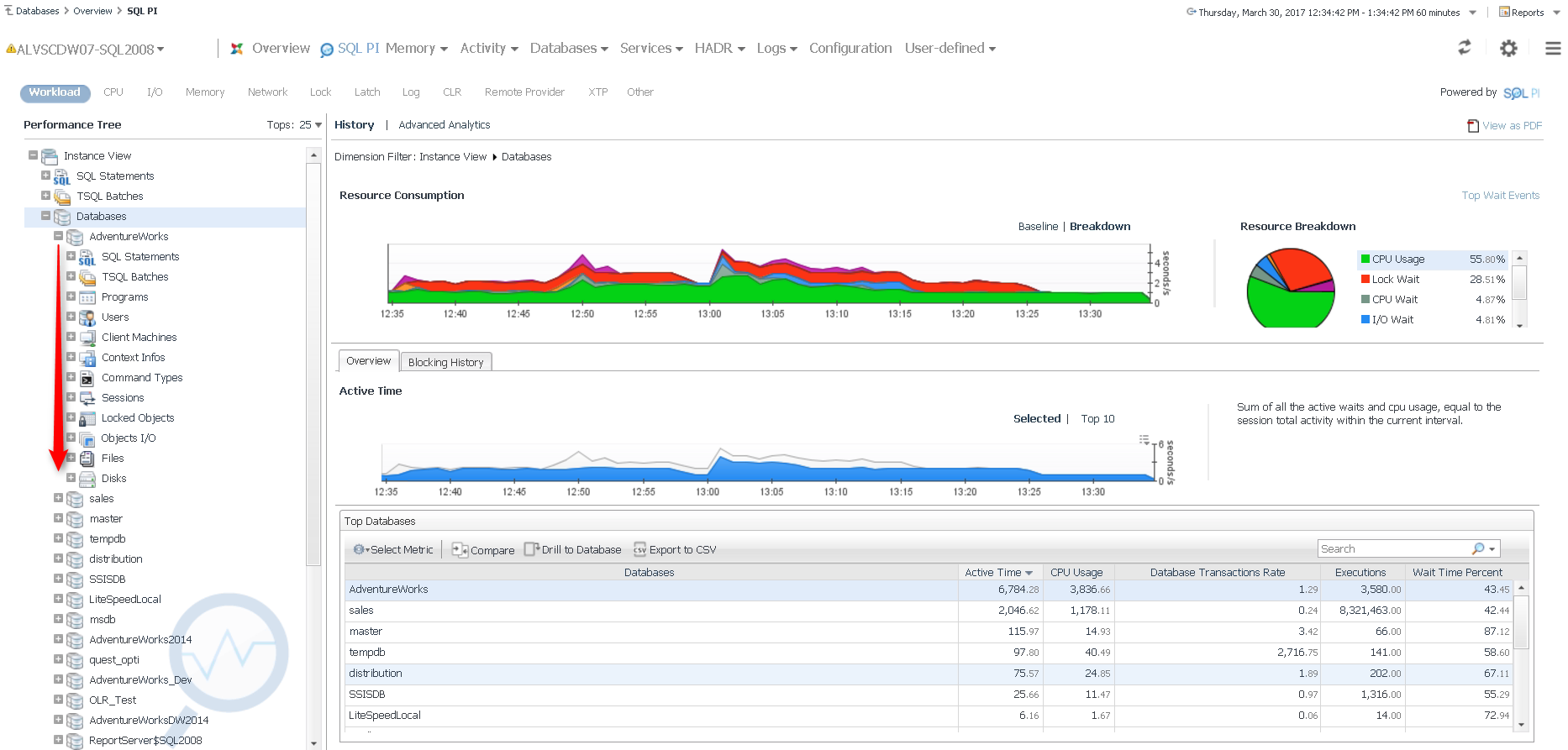
Task: Click the View as PDF icon
Action: (1472, 126)
